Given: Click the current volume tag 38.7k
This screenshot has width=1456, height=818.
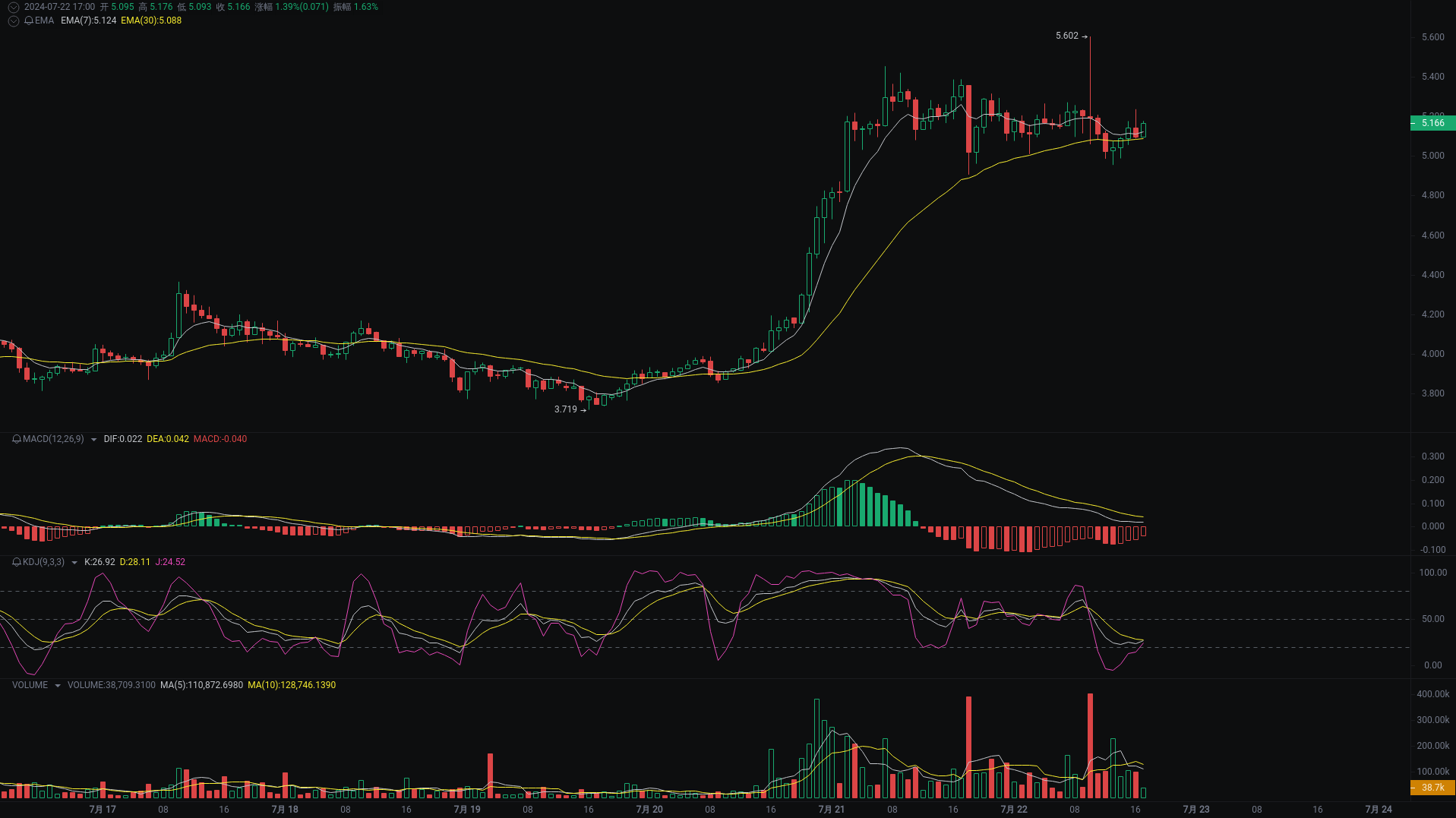Looking at the screenshot, I should pyautogui.click(x=1432, y=788).
